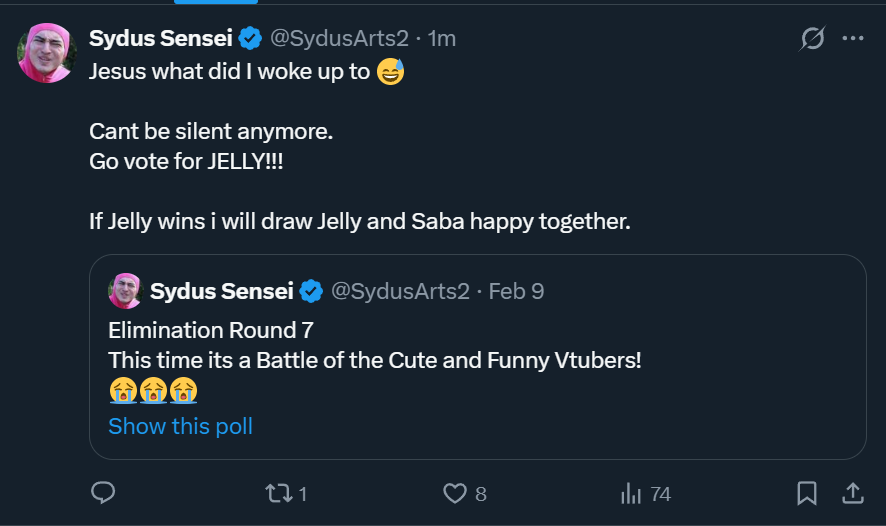This screenshot has height=526, width=886.
Task: Open Sydus Sensei's large profile avatar
Action: point(47,53)
